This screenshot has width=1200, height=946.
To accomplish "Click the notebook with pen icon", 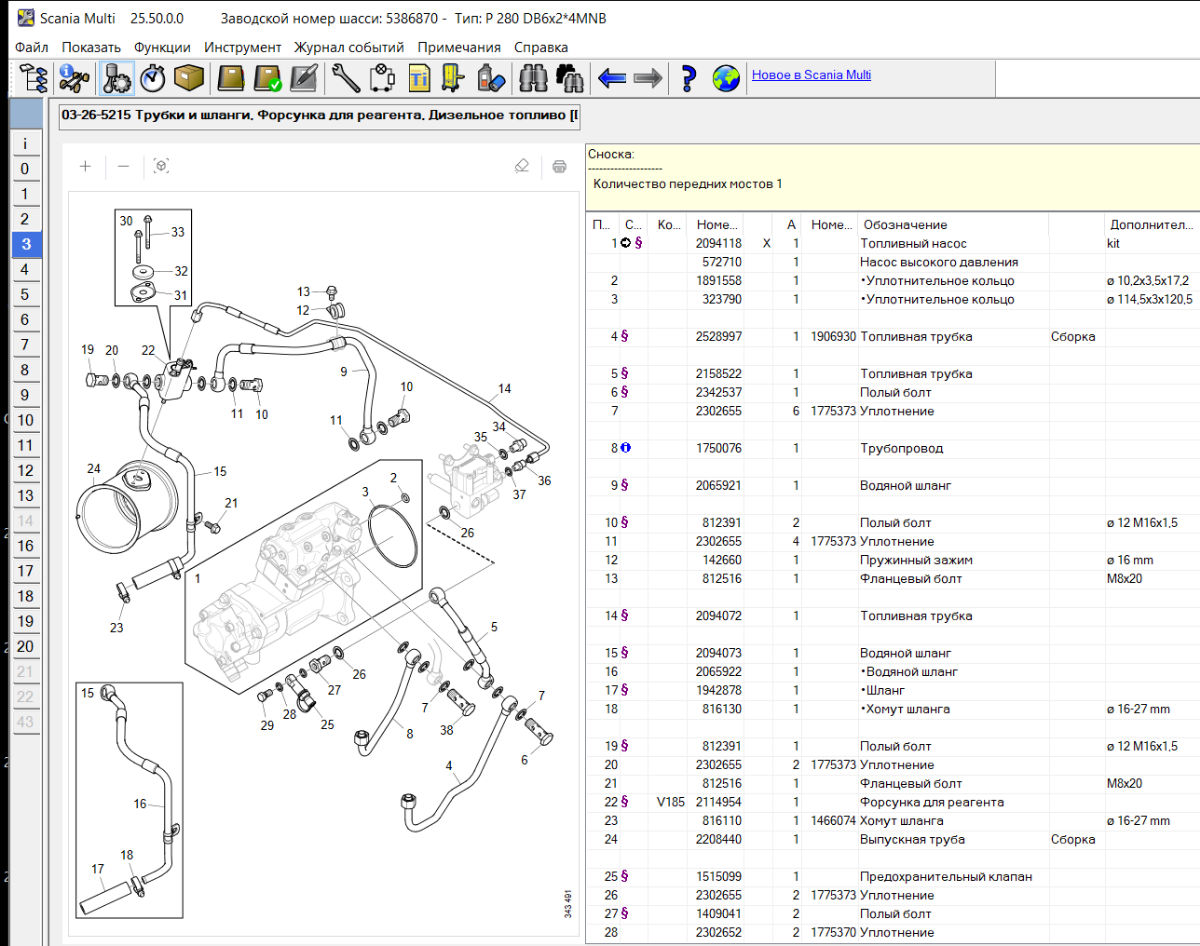I will coord(304,77).
